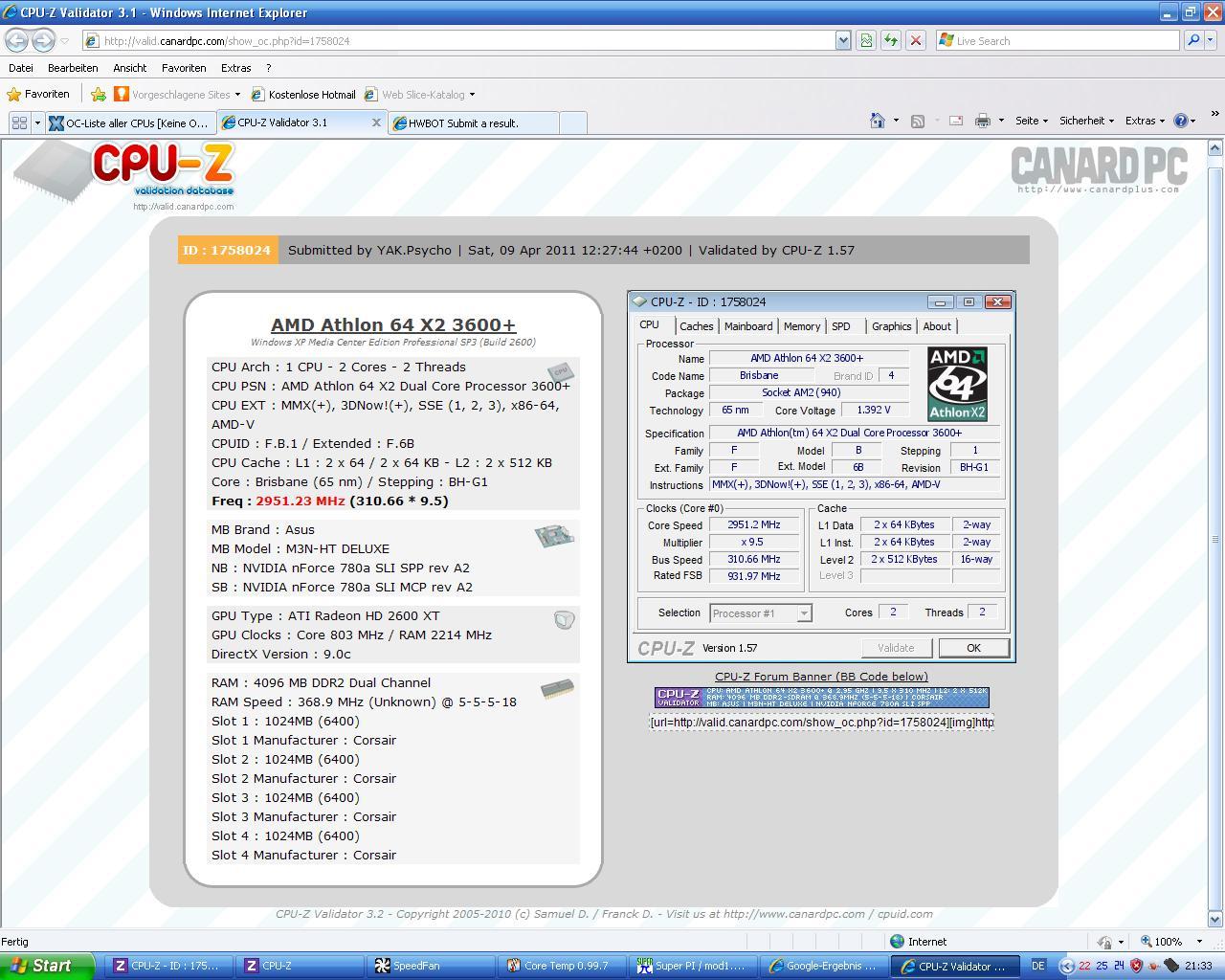Go forward with the browser Forward arrow

[43, 40]
